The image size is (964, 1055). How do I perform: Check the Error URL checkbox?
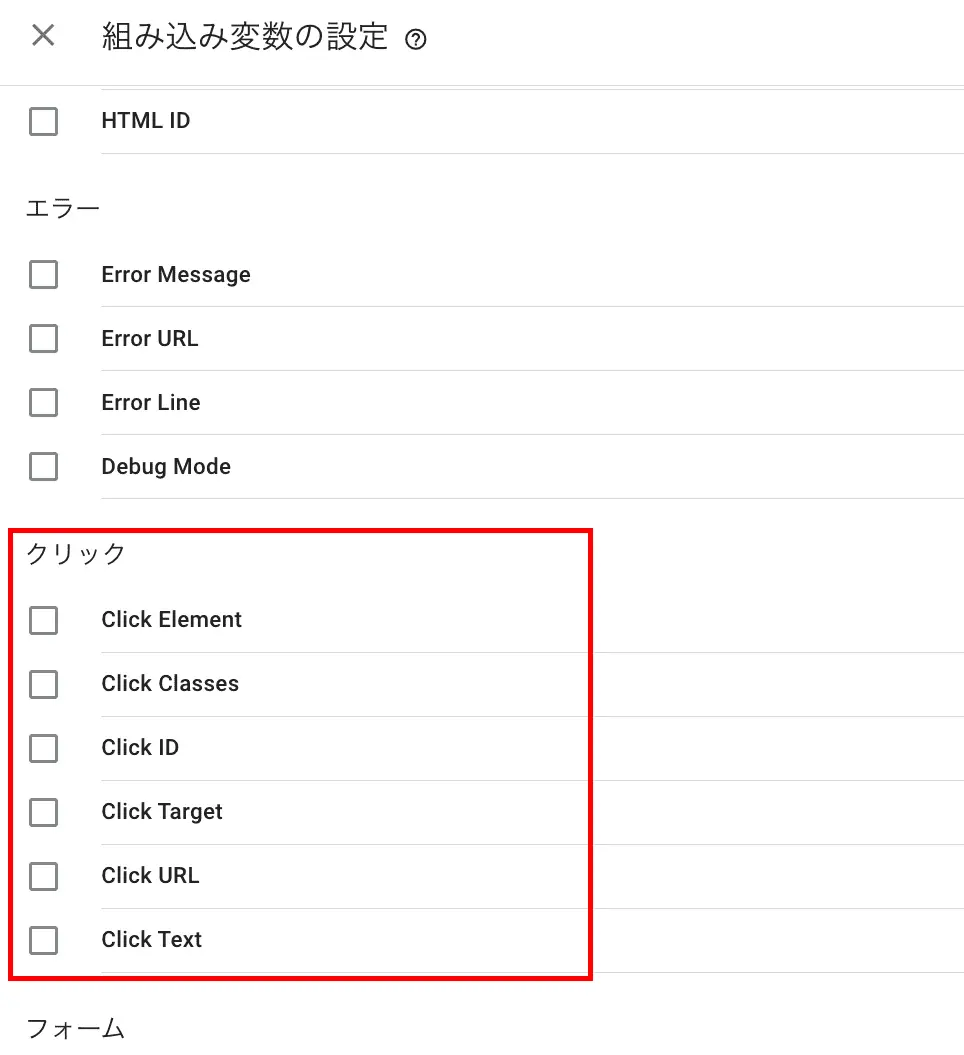[x=43, y=338]
